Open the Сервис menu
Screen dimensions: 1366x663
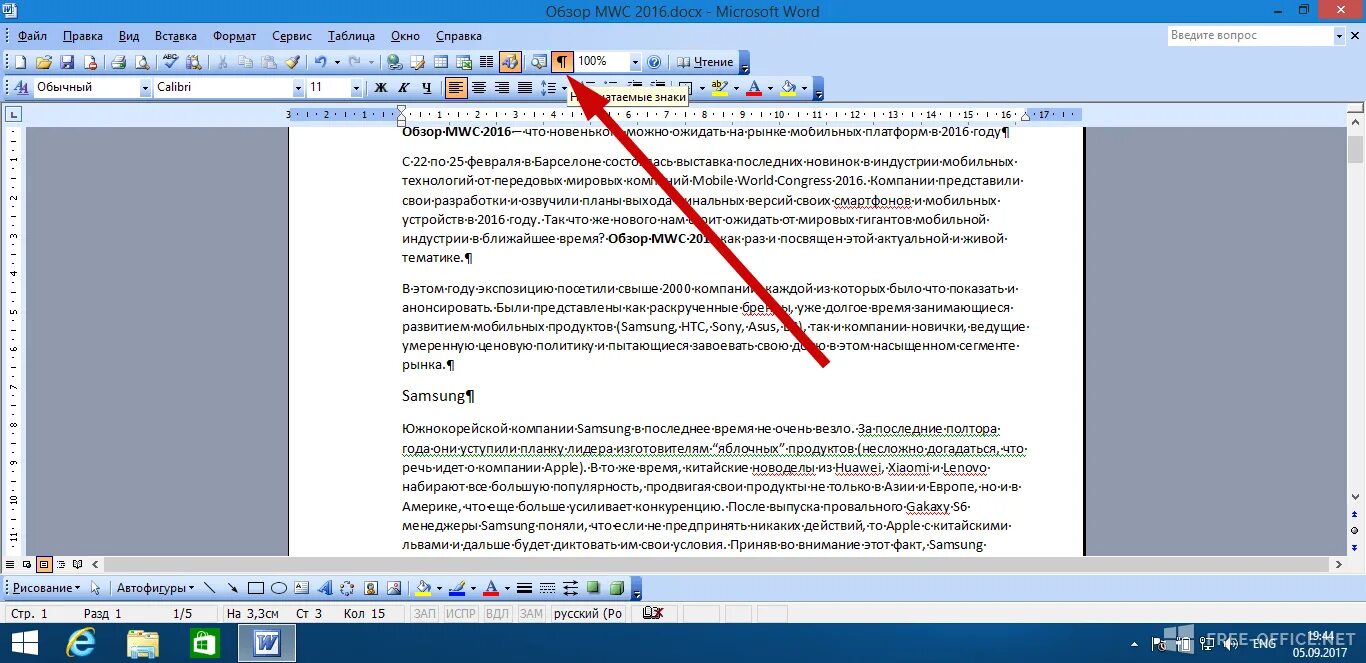pos(292,36)
